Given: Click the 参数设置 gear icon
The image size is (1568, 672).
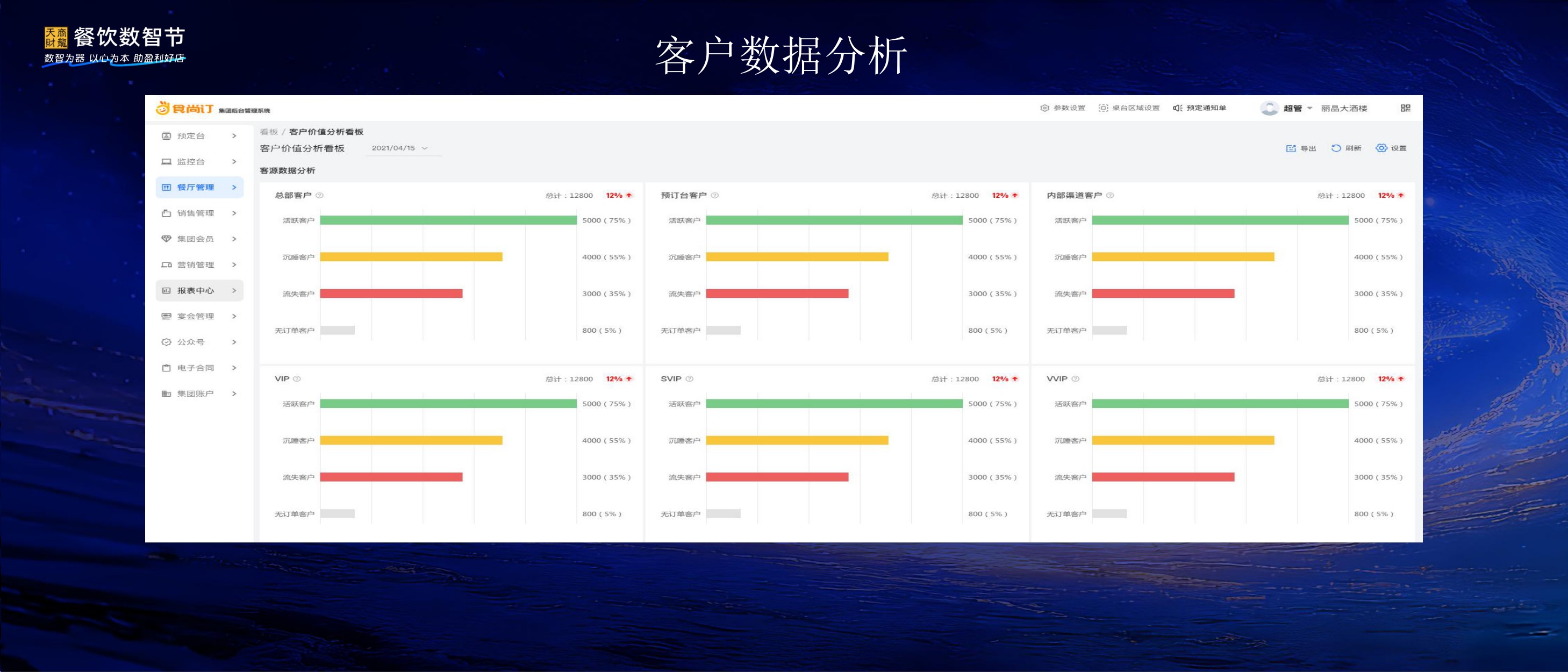Looking at the screenshot, I should pos(1044,108).
